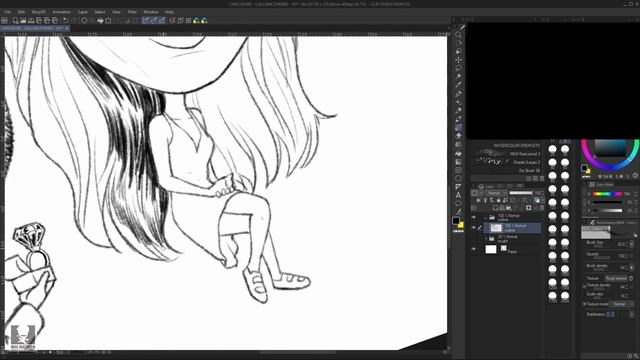This screenshot has height=360, width=640.
Task: Click the Rough textured texture button
Action: [616, 278]
